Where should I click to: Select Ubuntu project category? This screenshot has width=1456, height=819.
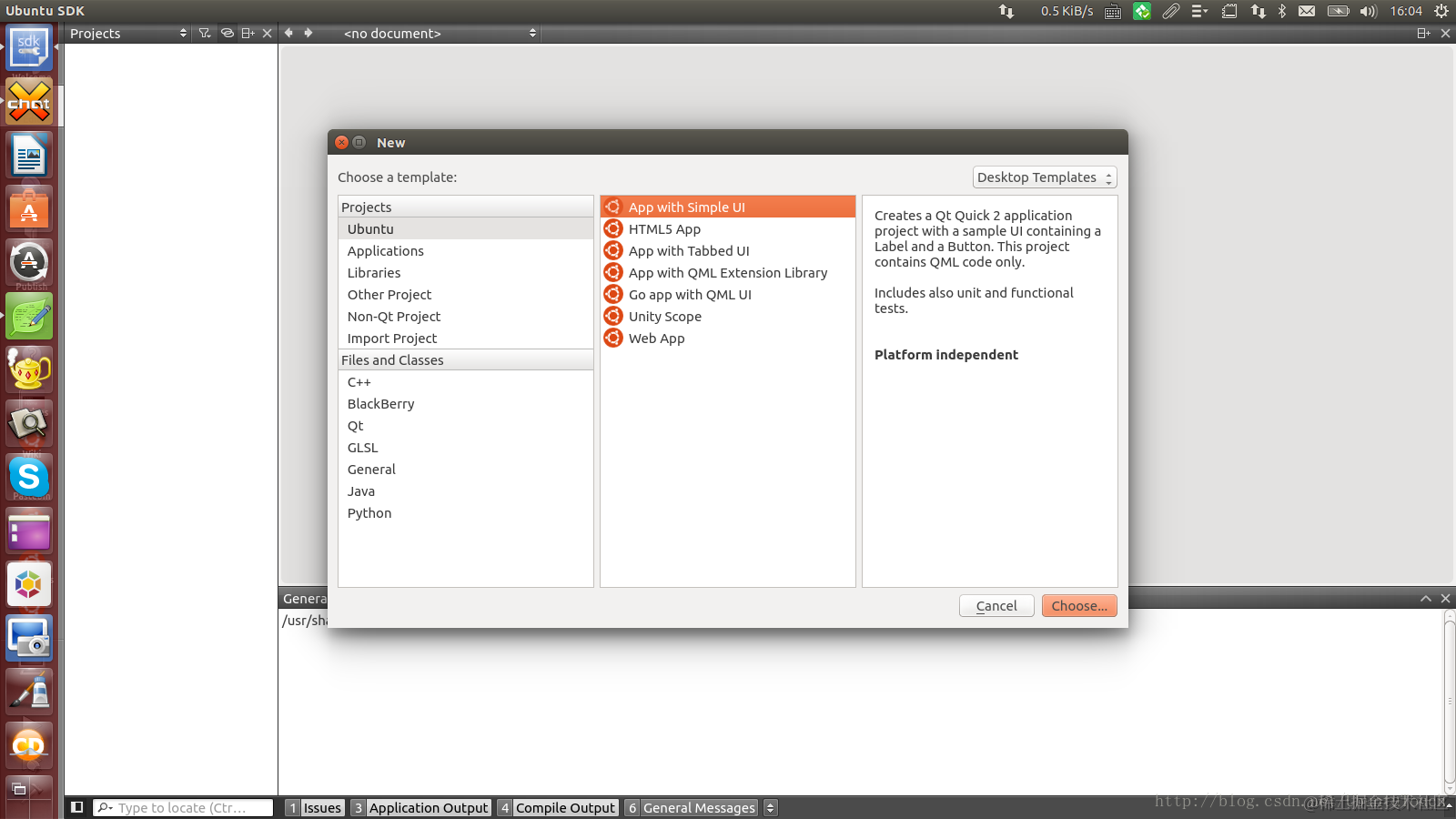pyautogui.click(x=466, y=229)
